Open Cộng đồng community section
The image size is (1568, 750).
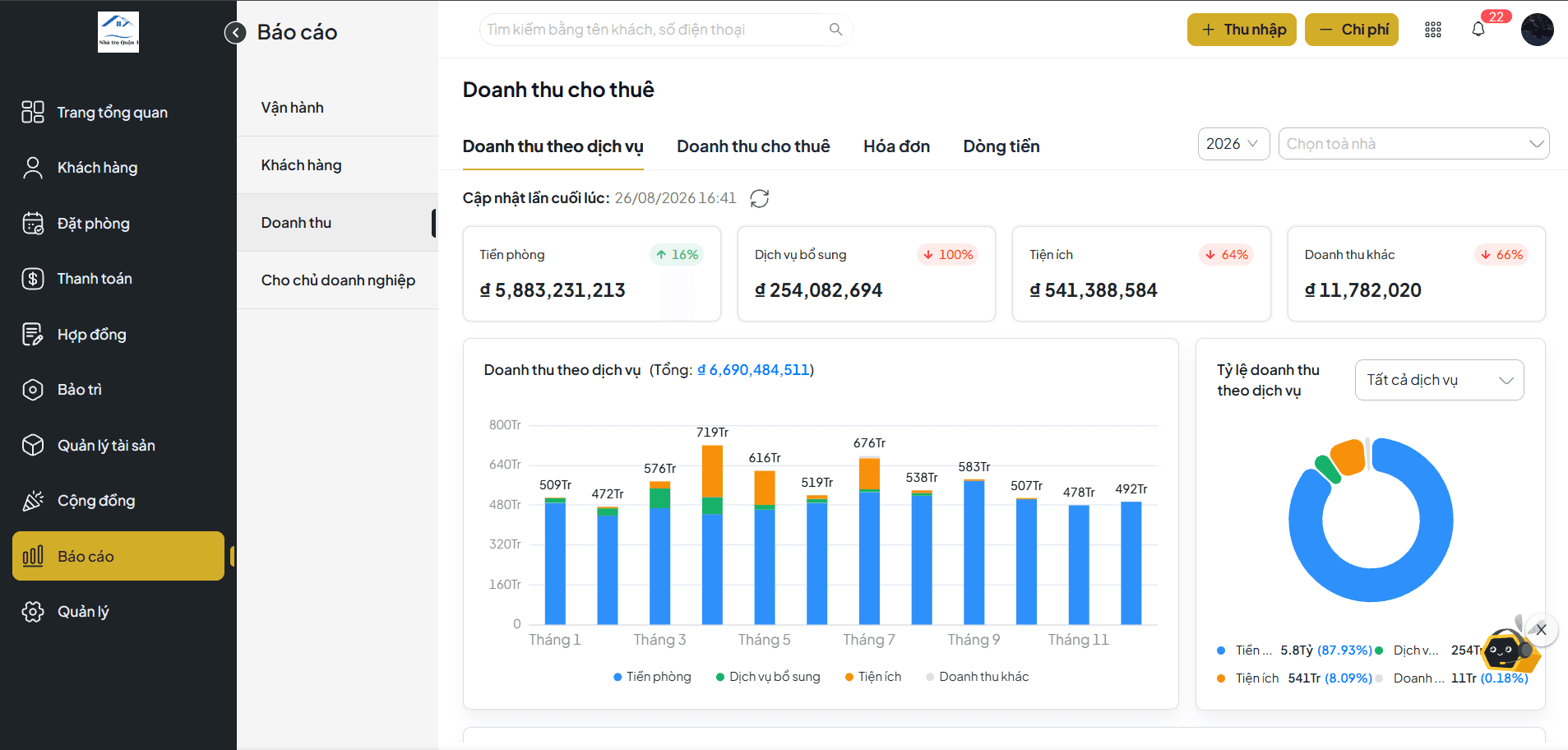[x=118, y=501]
